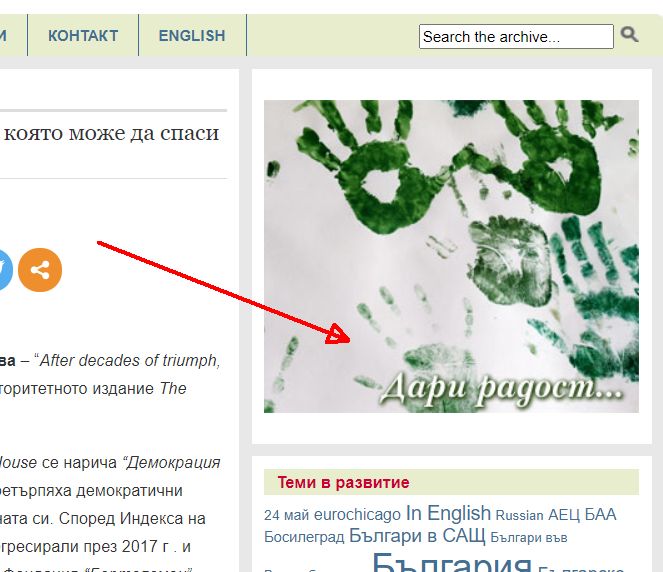Select the large 'България' tag
This screenshot has height=572, width=663.
tap(451, 562)
